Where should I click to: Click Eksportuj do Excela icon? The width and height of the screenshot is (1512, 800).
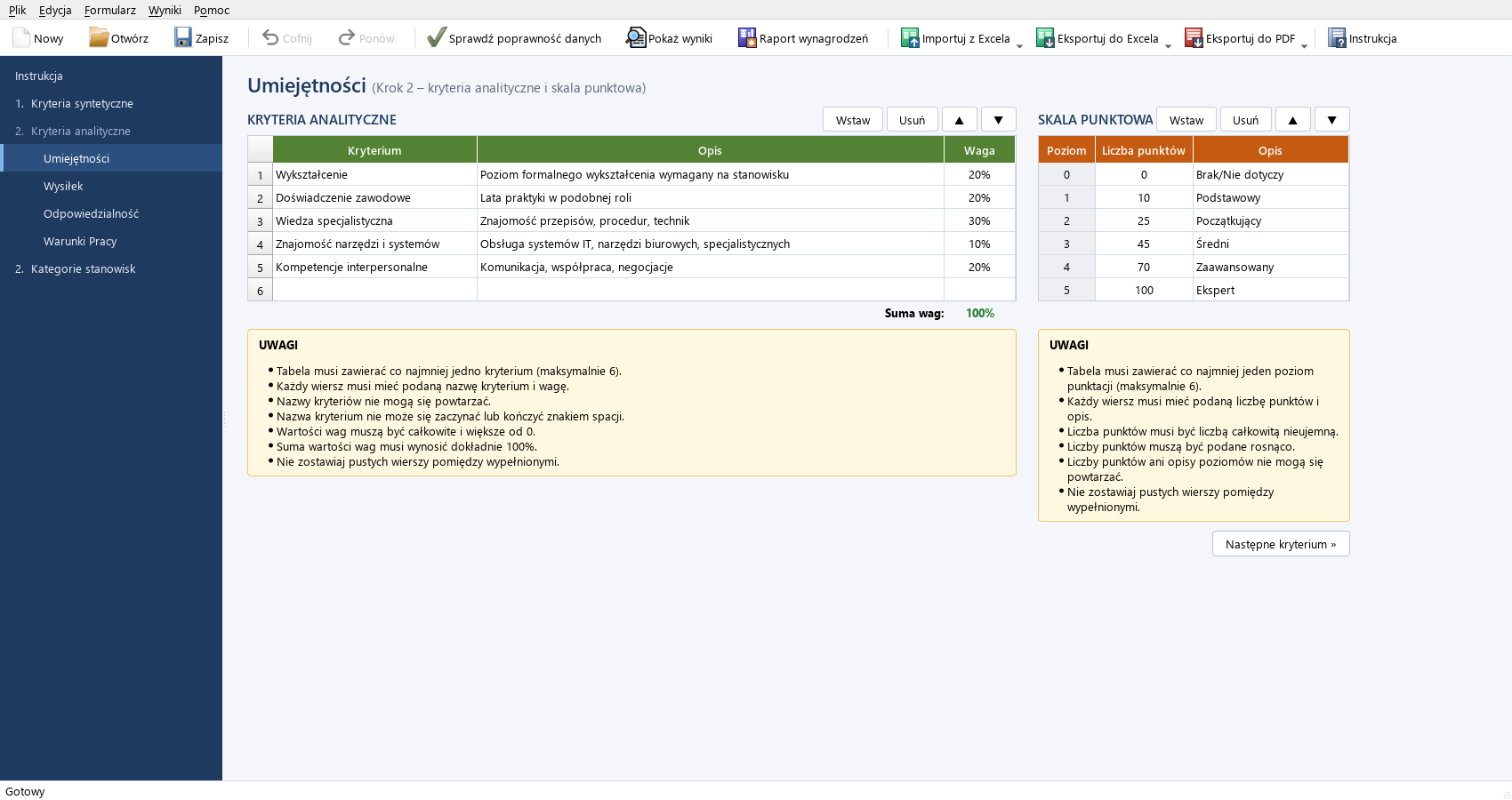pos(1045,38)
